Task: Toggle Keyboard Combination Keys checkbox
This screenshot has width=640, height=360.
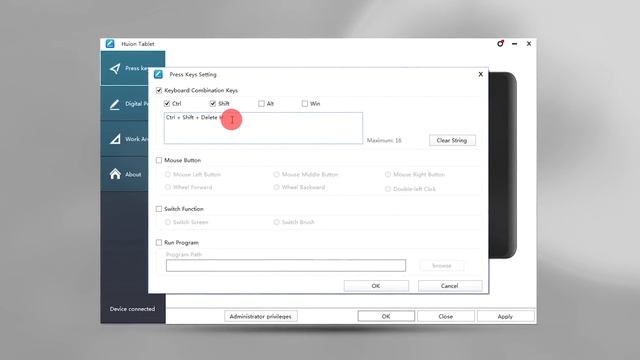Action: (x=159, y=90)
